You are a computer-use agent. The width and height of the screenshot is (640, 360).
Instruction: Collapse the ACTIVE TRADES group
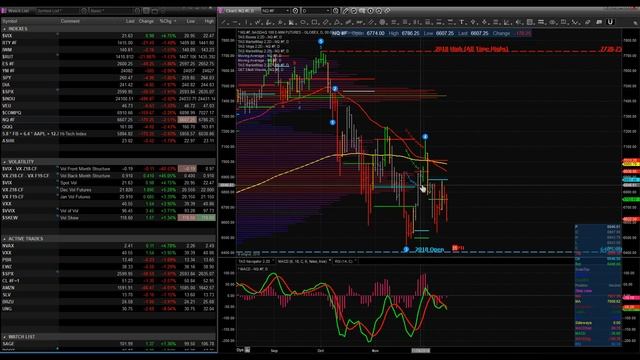pyautogui.click(x=4, y=239)
